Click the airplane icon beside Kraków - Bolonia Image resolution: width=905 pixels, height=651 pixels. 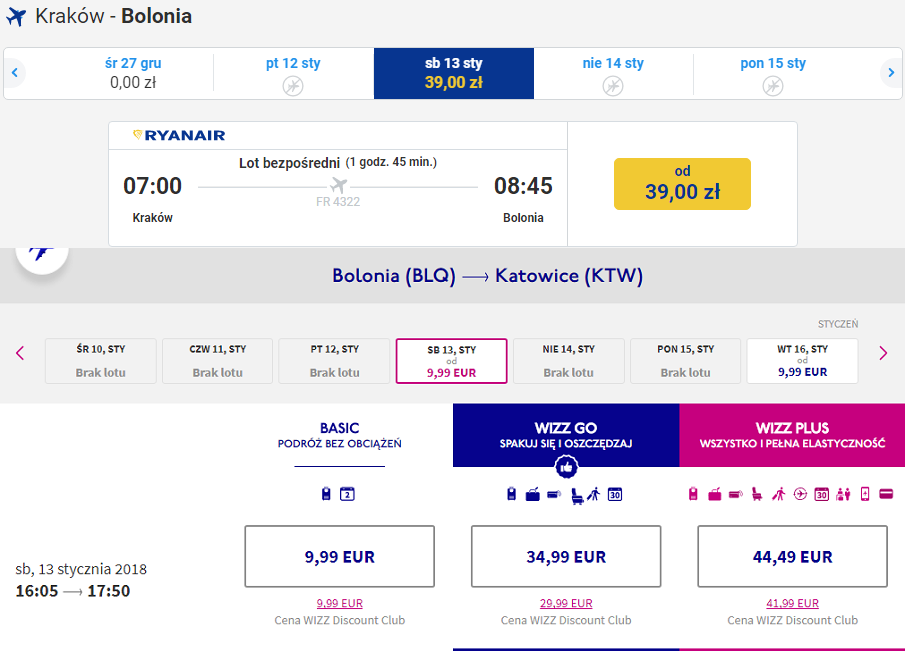(16, 17)
